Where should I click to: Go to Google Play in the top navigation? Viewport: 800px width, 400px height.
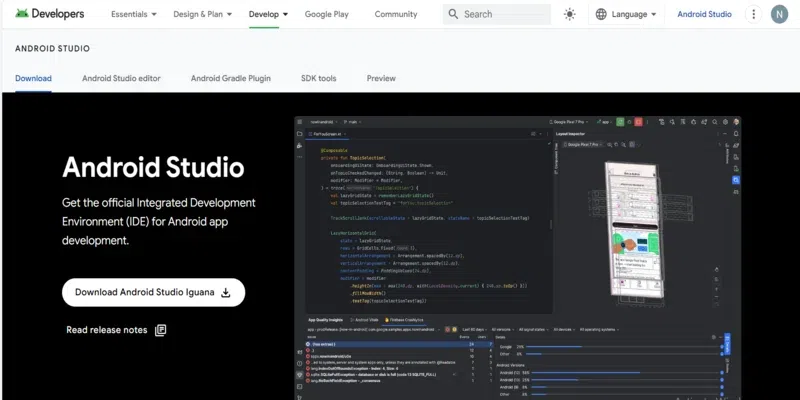point(329,14)
